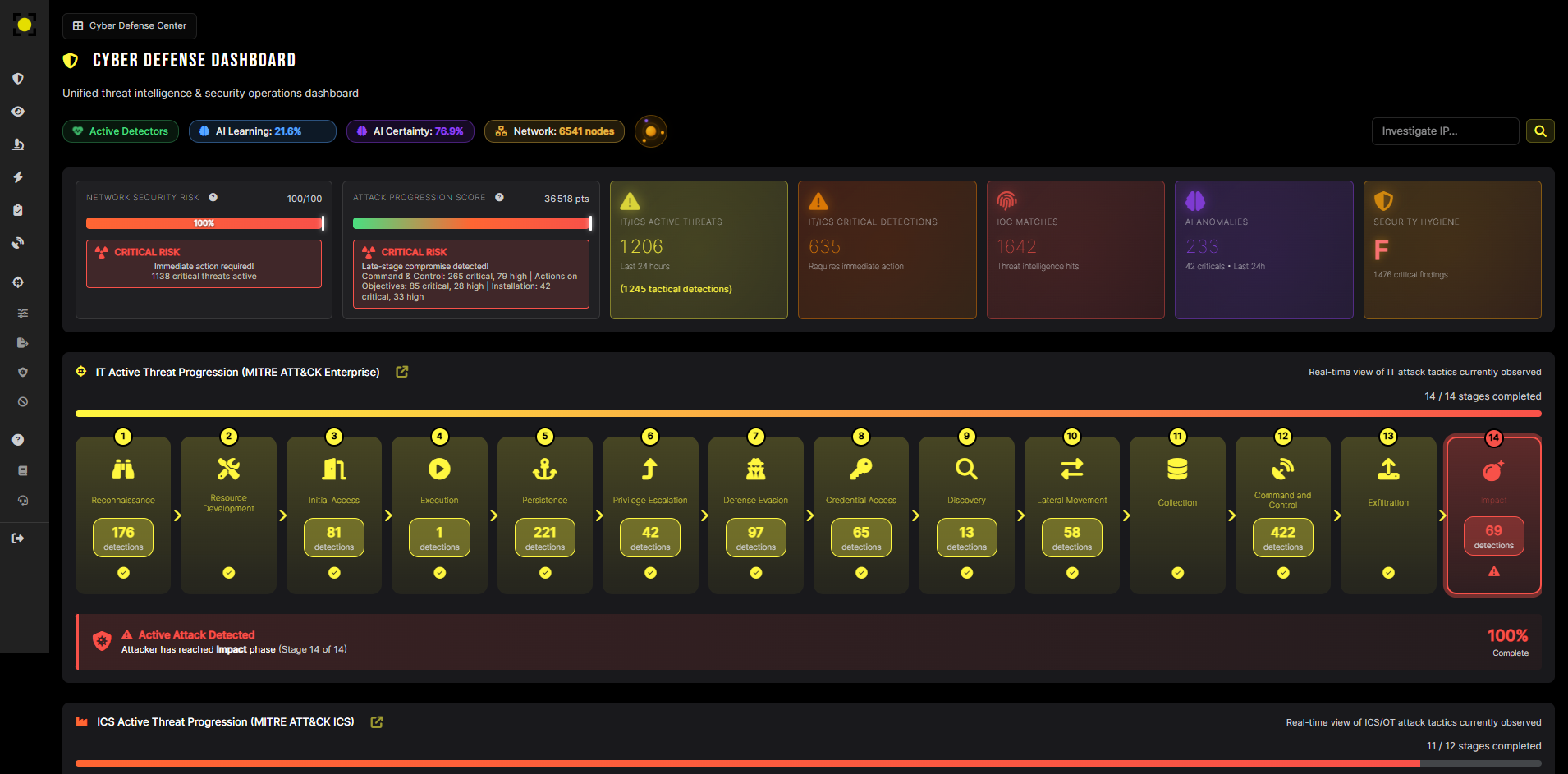This screenshot has width=1568, height=774.
Task: Click Network Security Risk help icon
Action: (x=213, y=198)
